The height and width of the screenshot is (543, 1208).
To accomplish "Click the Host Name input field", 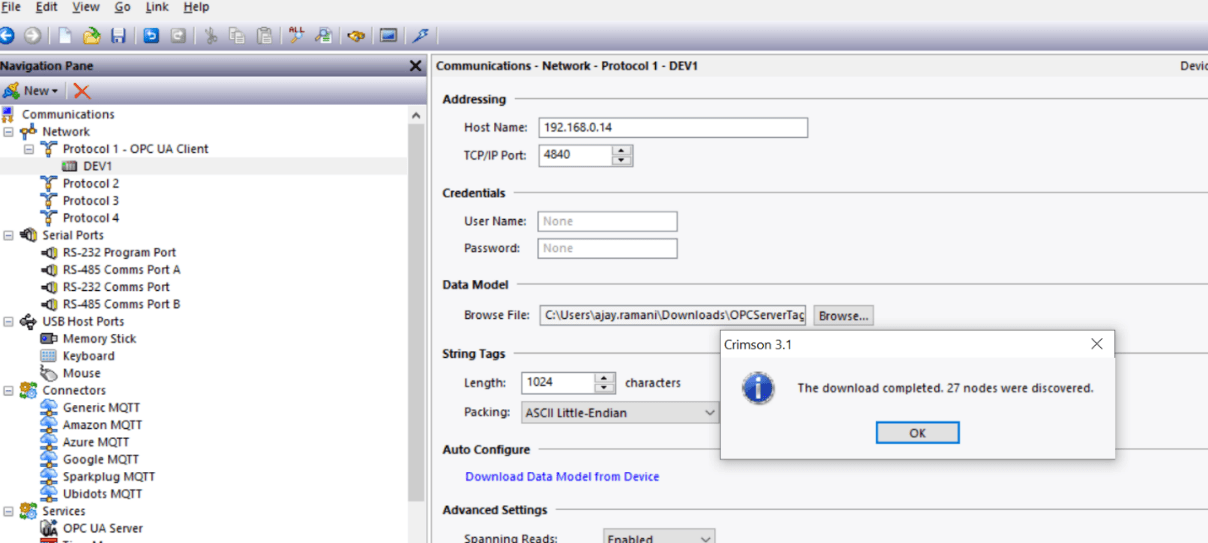I will tap(673, 128).
